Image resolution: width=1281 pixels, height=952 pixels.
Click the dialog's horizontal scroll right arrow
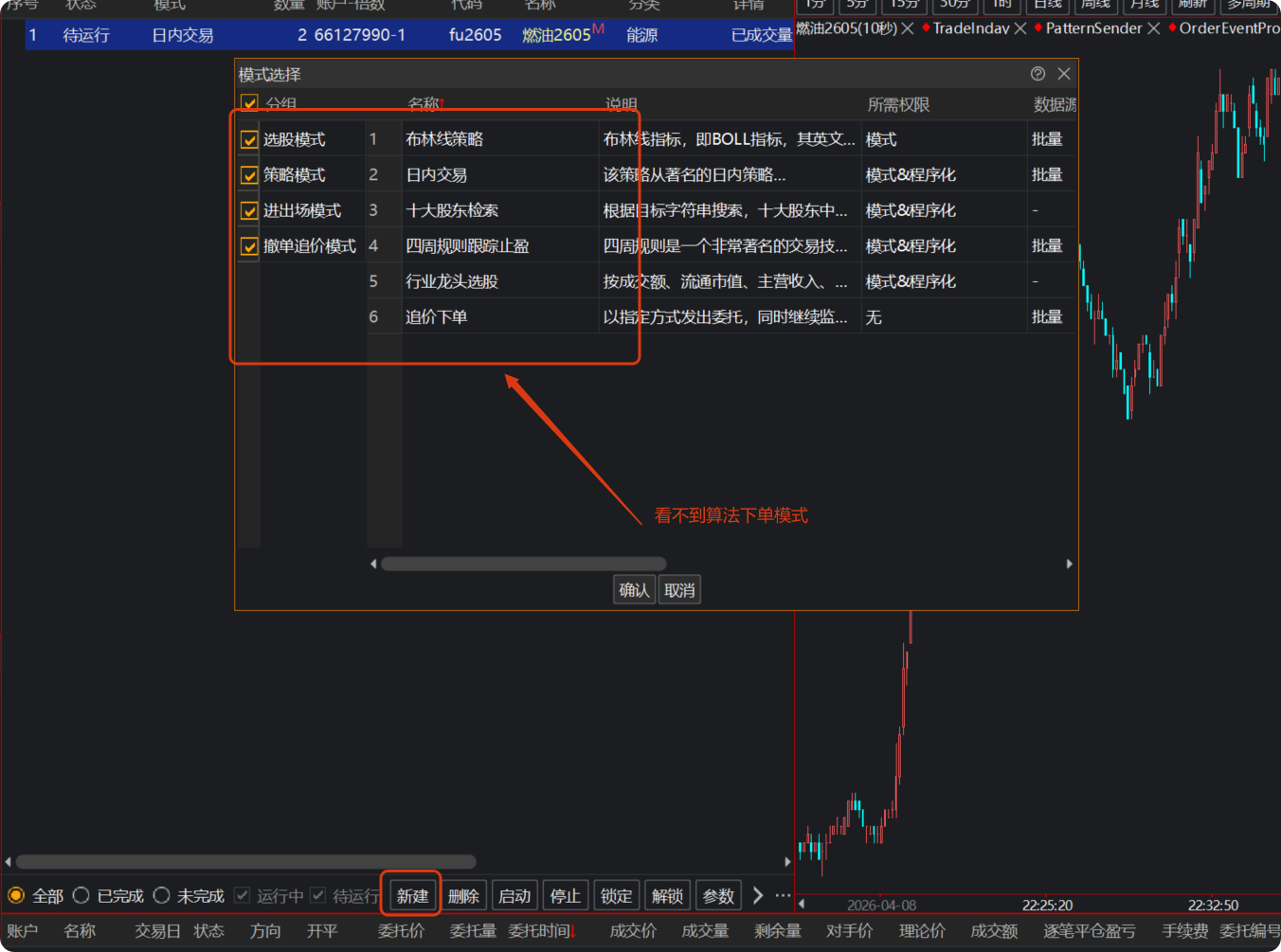pyautogui.click(x=1069, y=564)
